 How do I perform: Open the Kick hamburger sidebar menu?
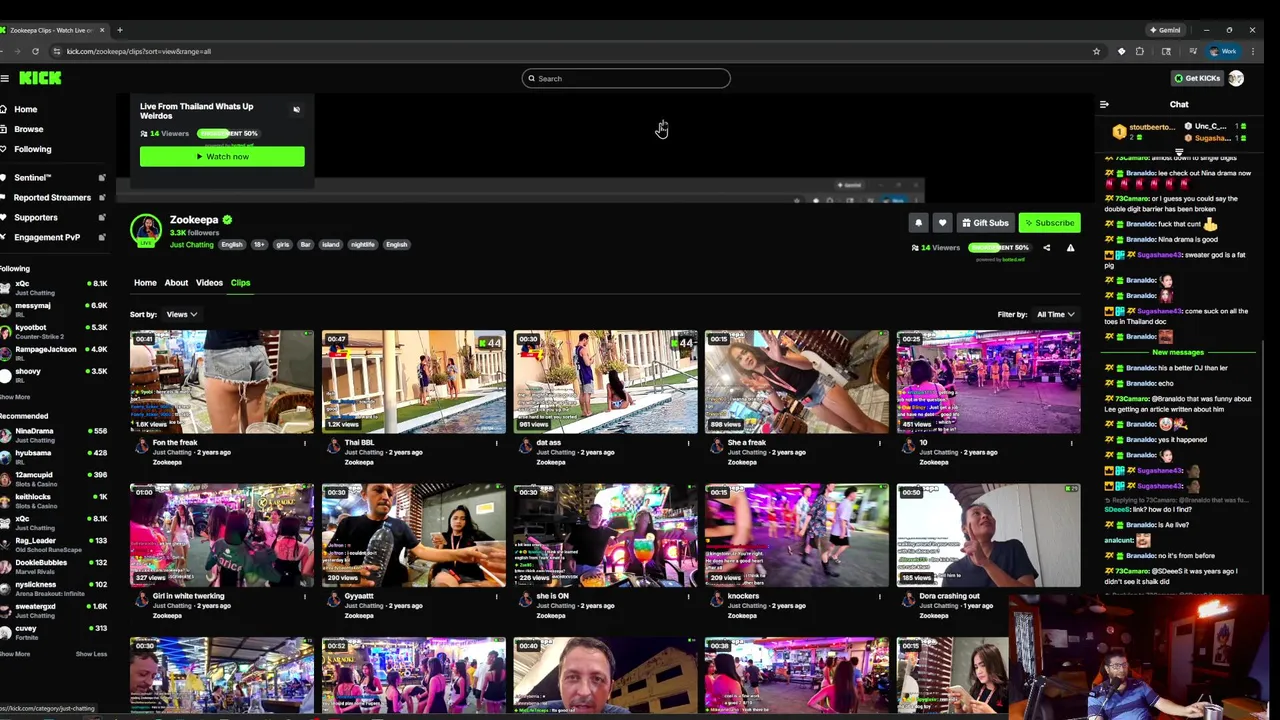5,78
